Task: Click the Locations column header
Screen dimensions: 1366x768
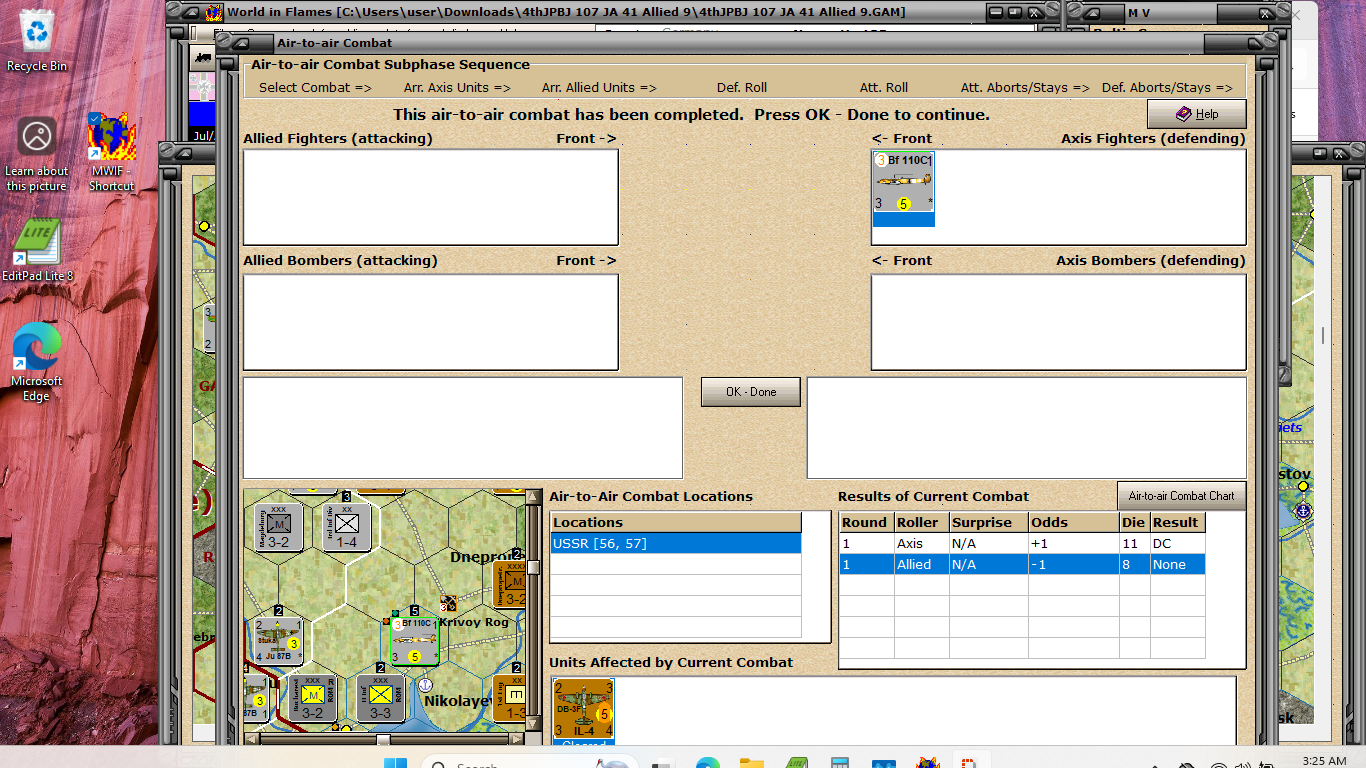Action: 676,522
